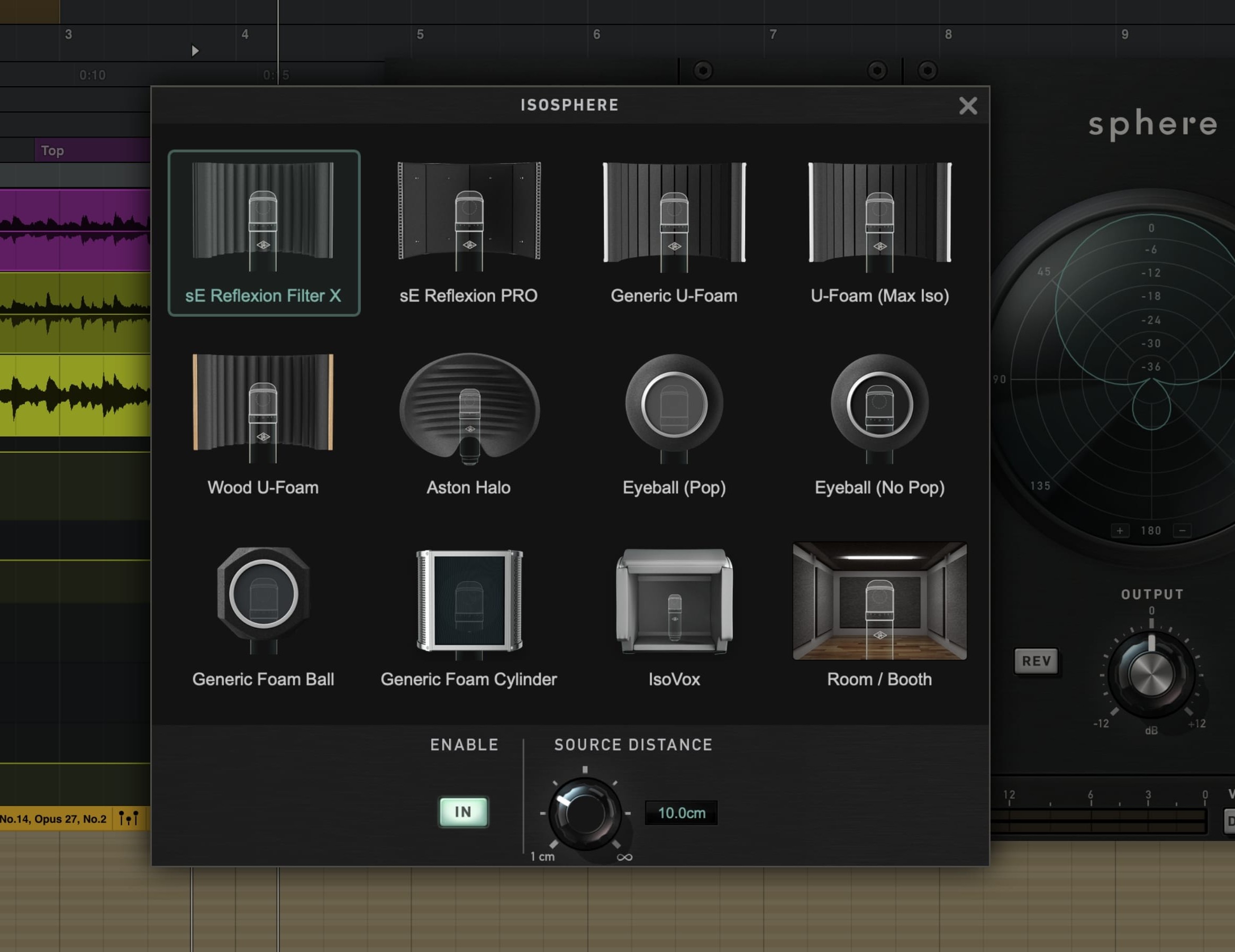
Task: Select the Room / Booth option
Action: pyautogui.click(x=880, y=616)
